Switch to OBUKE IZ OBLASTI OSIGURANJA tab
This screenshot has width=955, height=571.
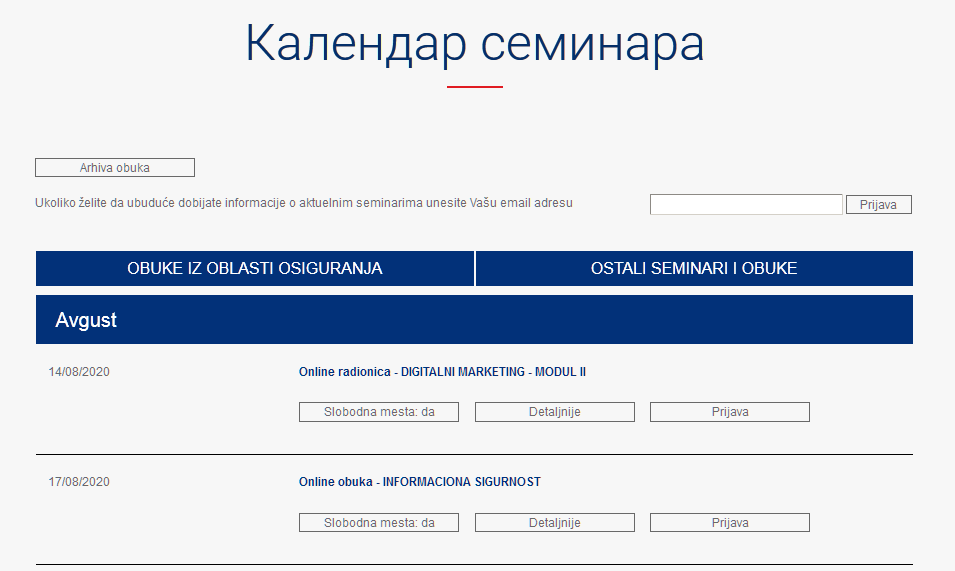[x=255, y=268]
